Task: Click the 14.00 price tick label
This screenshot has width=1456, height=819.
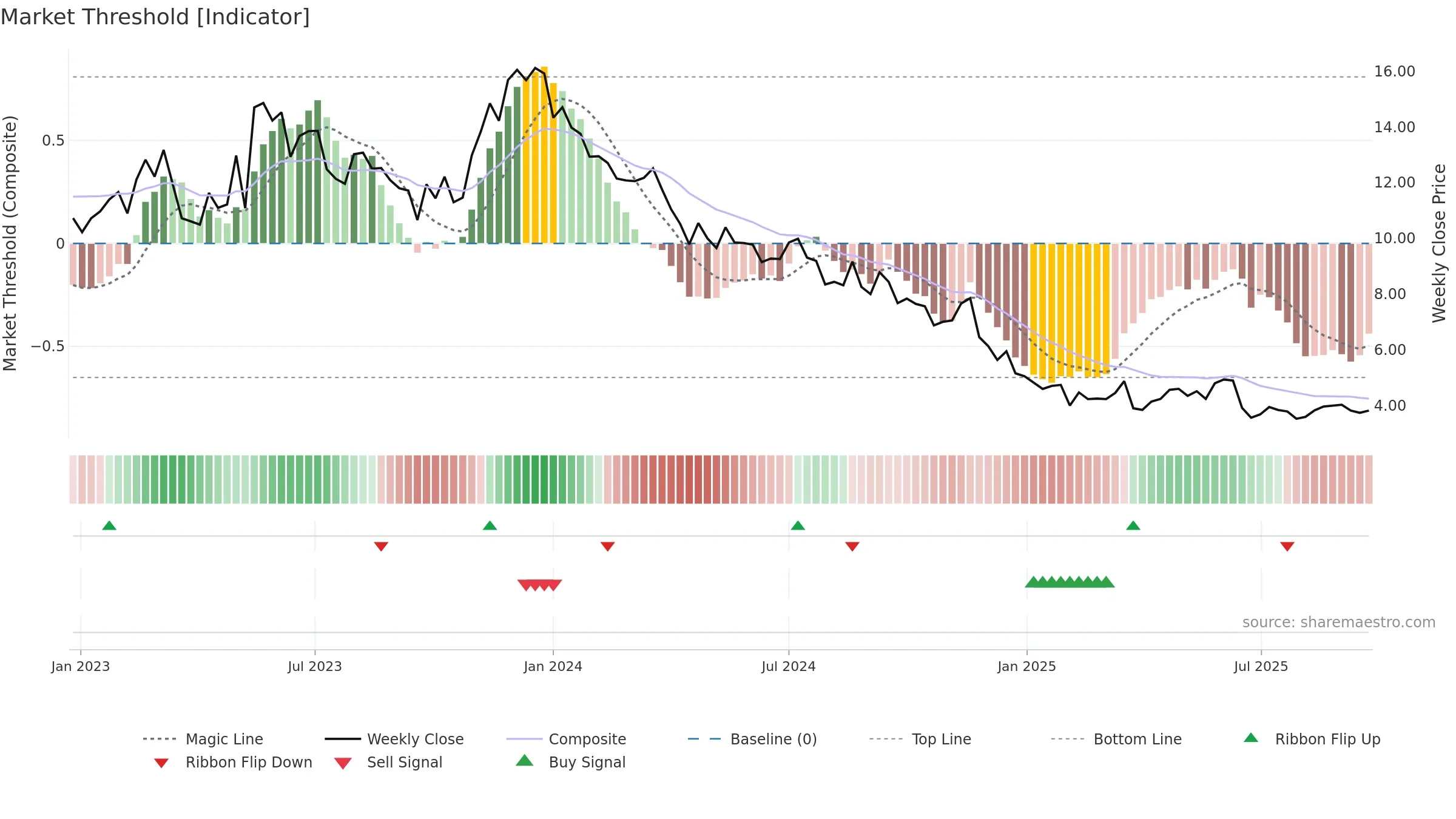Action: click(1395, 127)
